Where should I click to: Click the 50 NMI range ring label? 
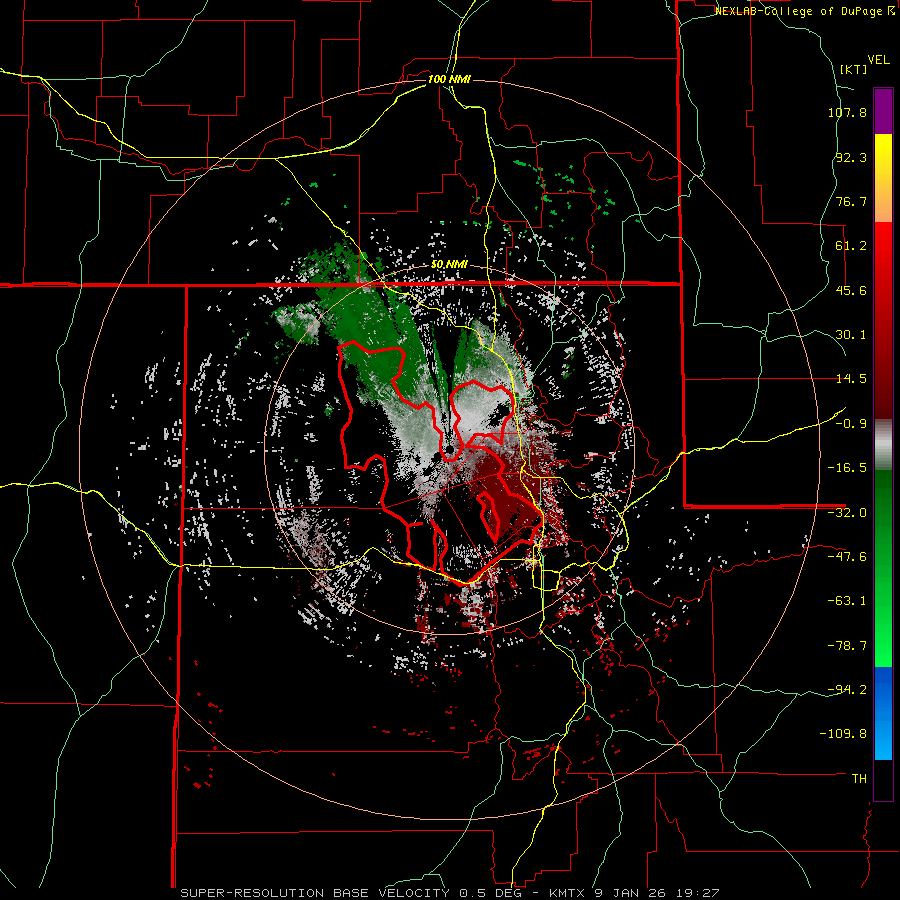tap(449, 265)
